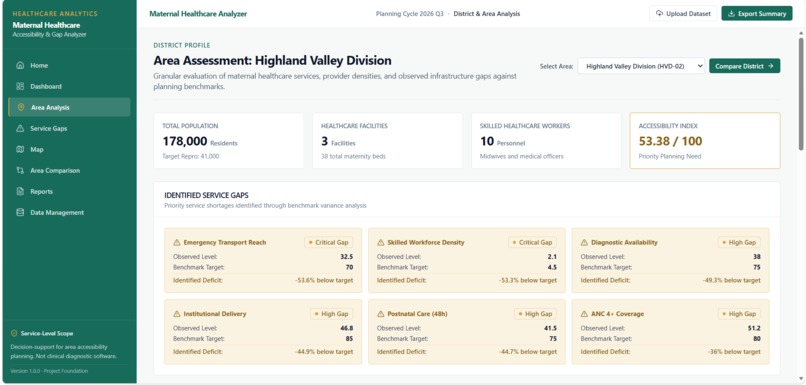
Task: Click the Planning Cycle 2026 Q3 label
Action: [409, 14]
